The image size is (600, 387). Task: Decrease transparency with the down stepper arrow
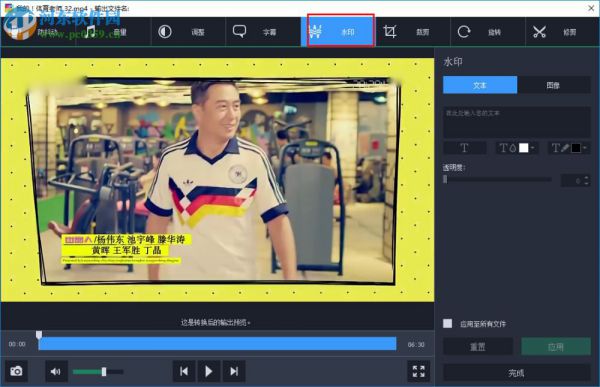pos(587,183)
